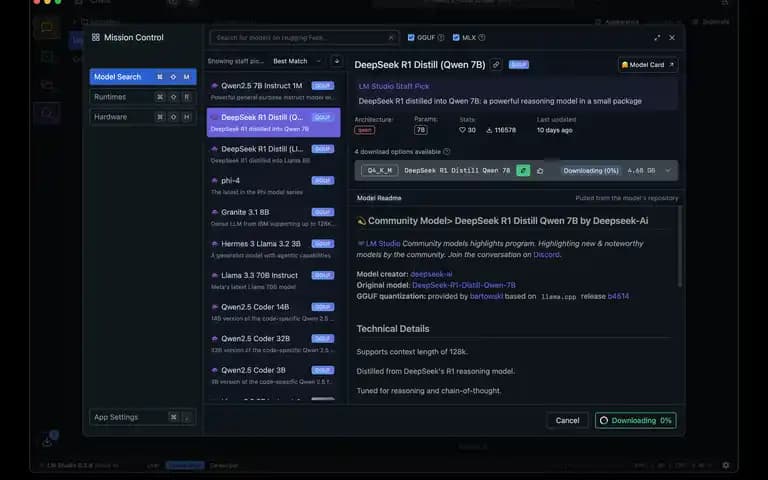Viewport: 768px width, 480px height.
Task: Click the sort direction arrow button
Action: click(x=336, y=61)
